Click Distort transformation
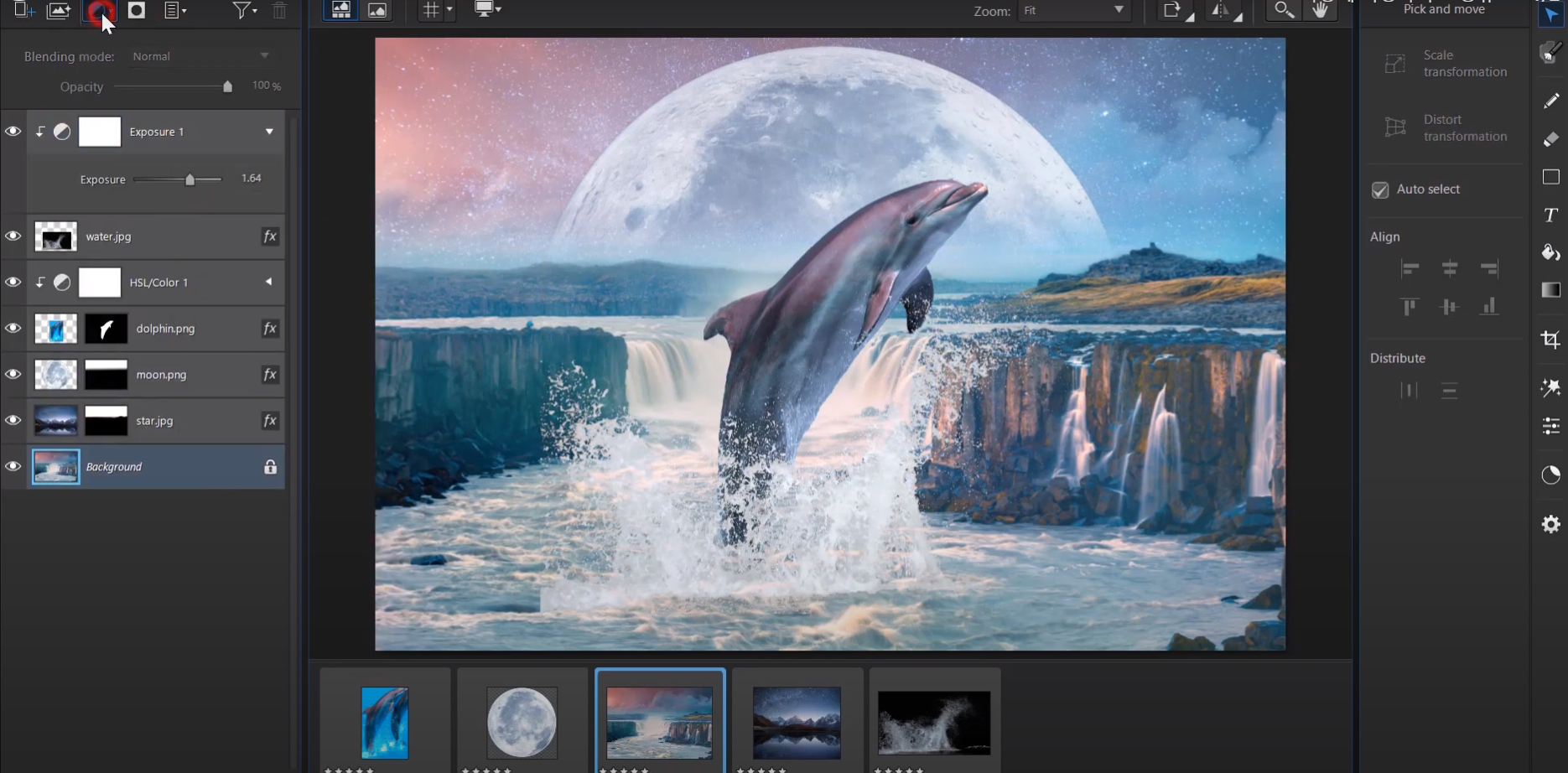Screen dimensions: 1568x773 click(1446, 128)
